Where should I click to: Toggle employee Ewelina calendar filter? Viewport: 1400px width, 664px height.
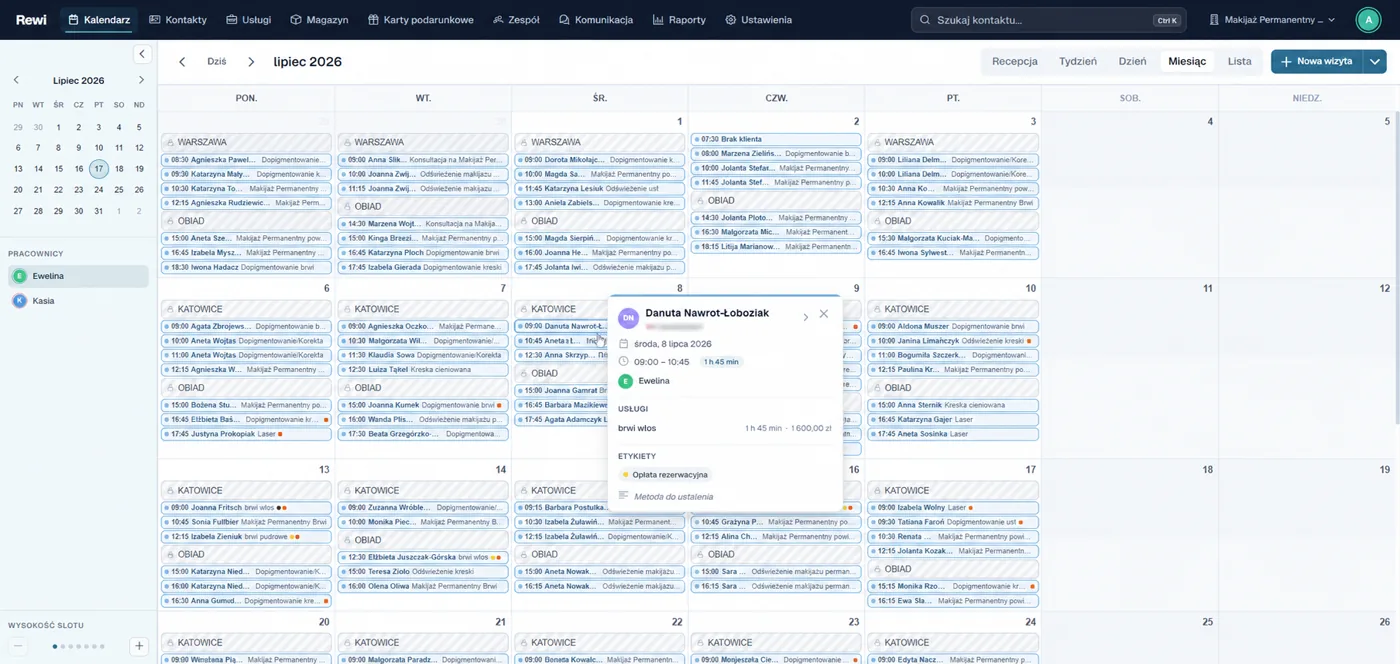[78, 276]
